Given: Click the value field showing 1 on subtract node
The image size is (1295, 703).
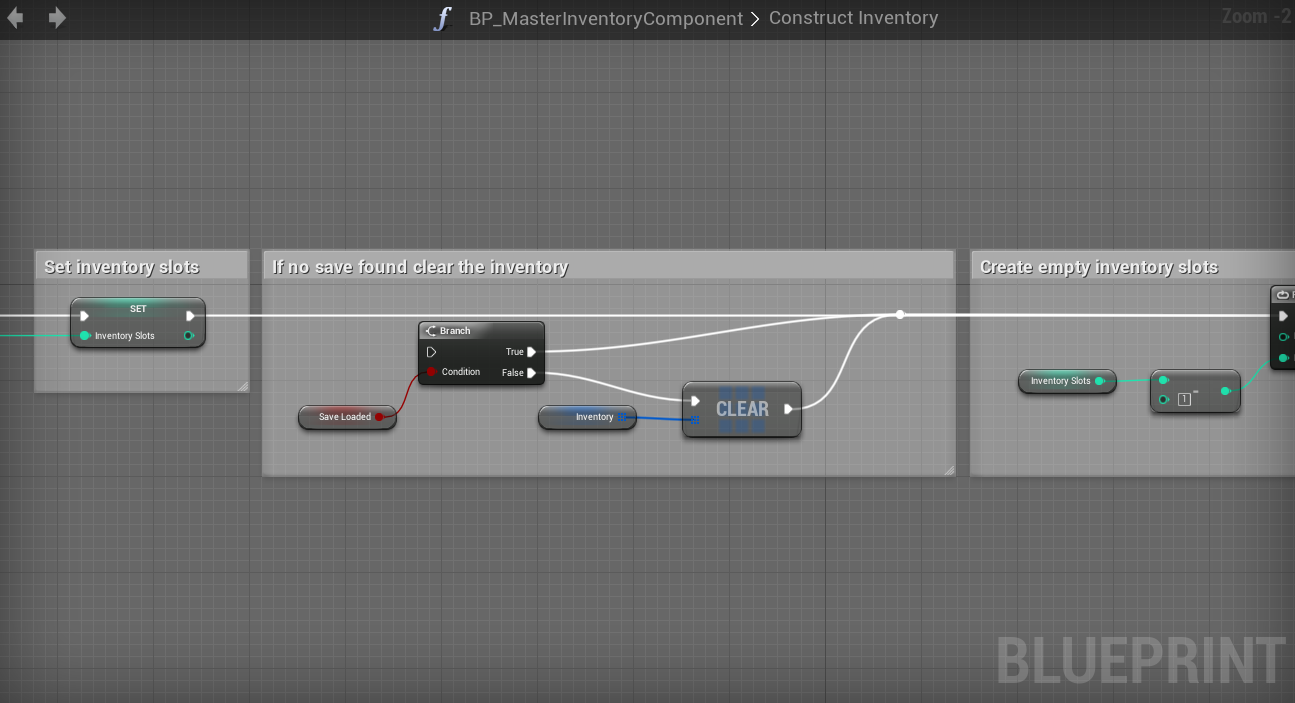Looking at the screenshot, I should coord(1185,400).
